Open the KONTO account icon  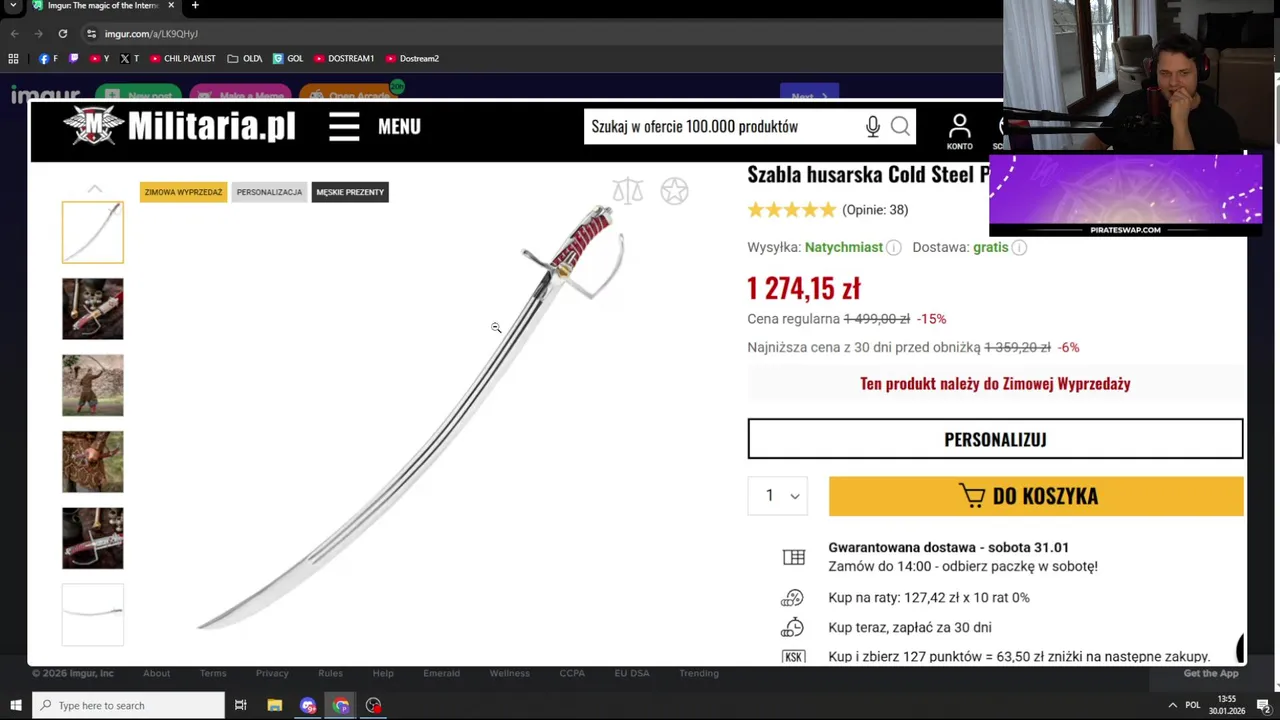point(959,131)
